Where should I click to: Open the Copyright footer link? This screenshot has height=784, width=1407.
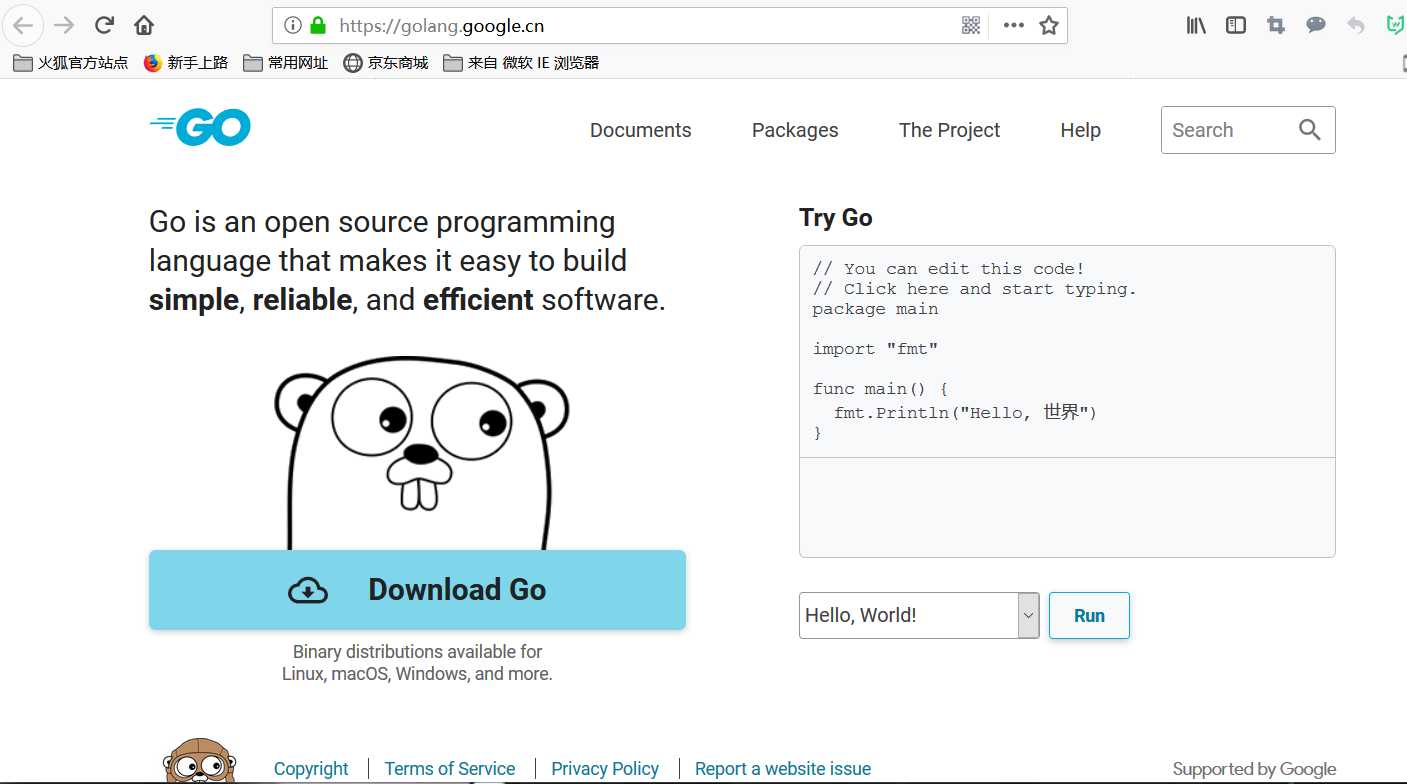tap(311, 769)
